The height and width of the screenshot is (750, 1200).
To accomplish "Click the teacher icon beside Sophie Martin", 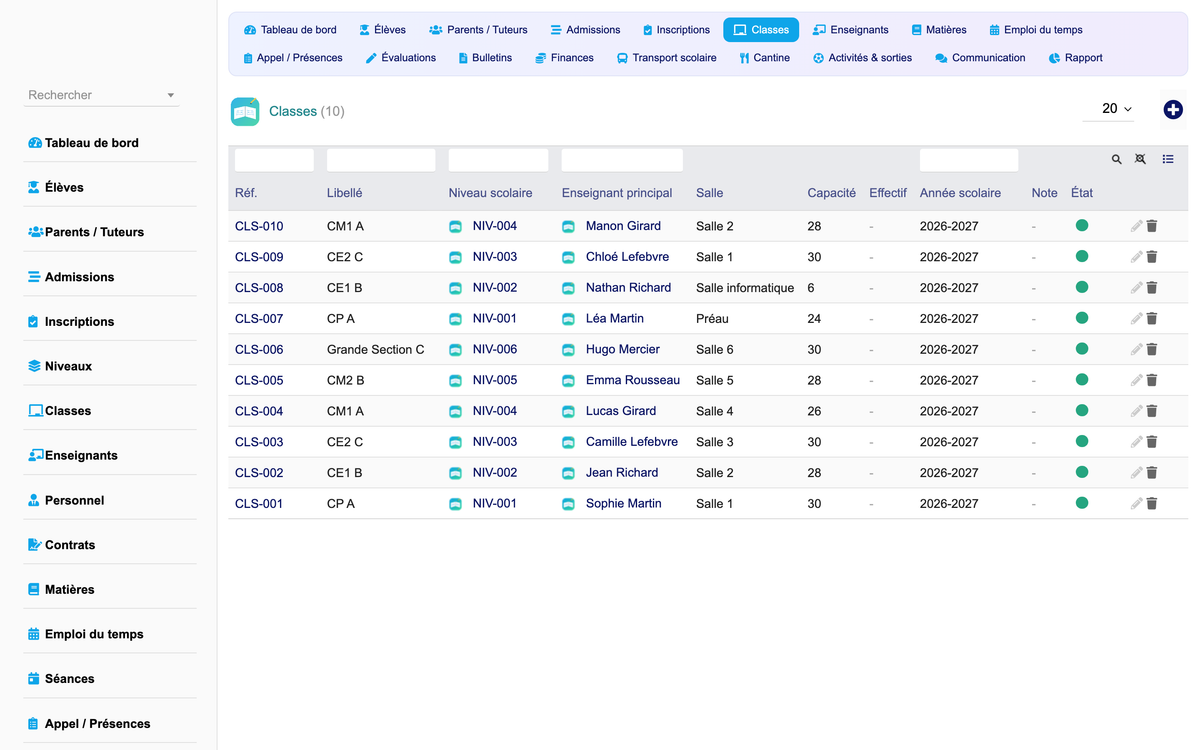I will tap(568, 504).
